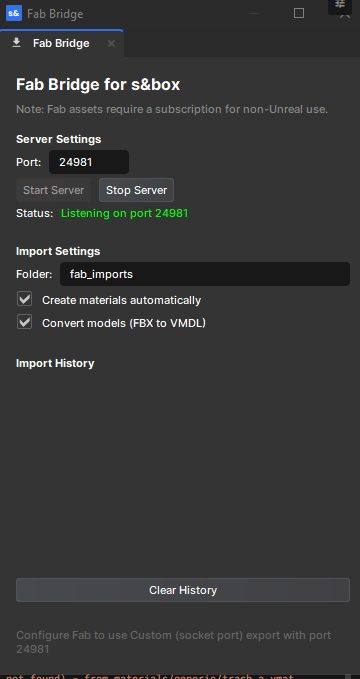
Task: Disable Create materials automatically checkbox
Action: tap(24, 299)
